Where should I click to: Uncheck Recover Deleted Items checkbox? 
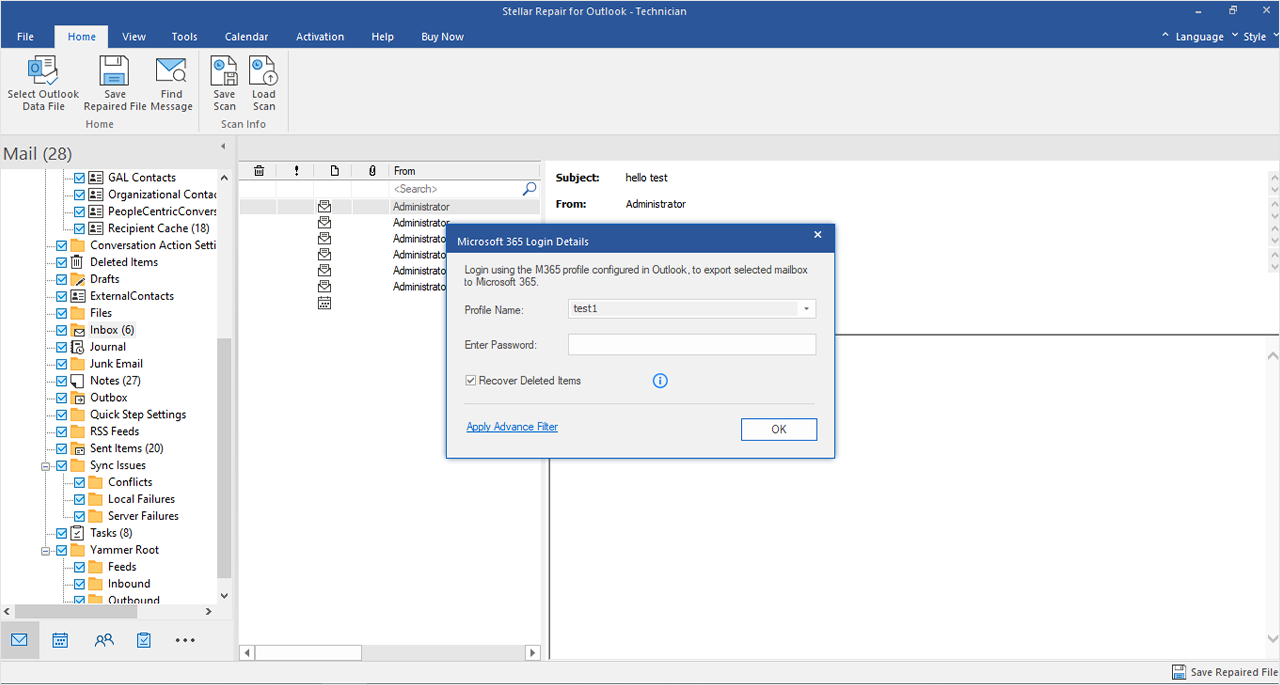471,381
